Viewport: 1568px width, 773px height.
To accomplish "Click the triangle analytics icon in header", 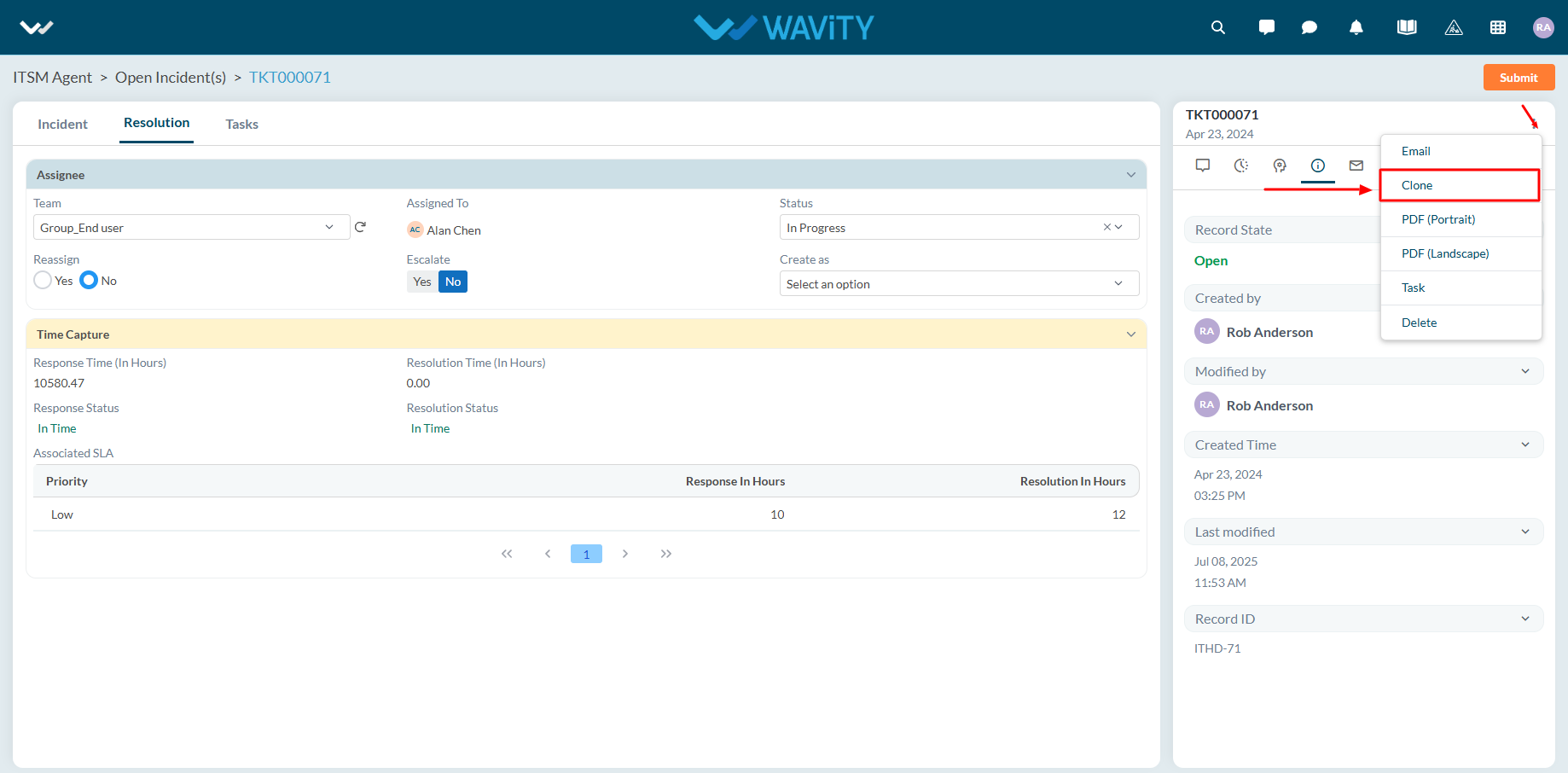I will coord(1454,27).
